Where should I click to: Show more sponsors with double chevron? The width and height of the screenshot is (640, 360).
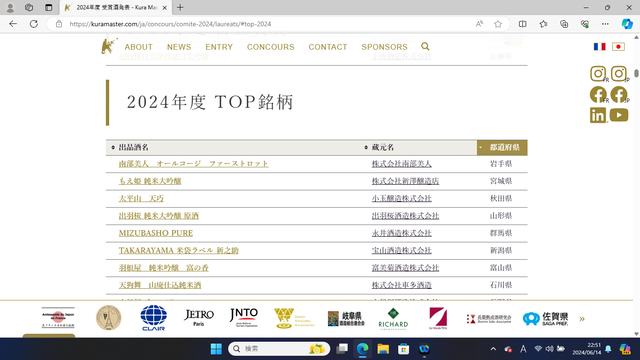click(582, 319)
